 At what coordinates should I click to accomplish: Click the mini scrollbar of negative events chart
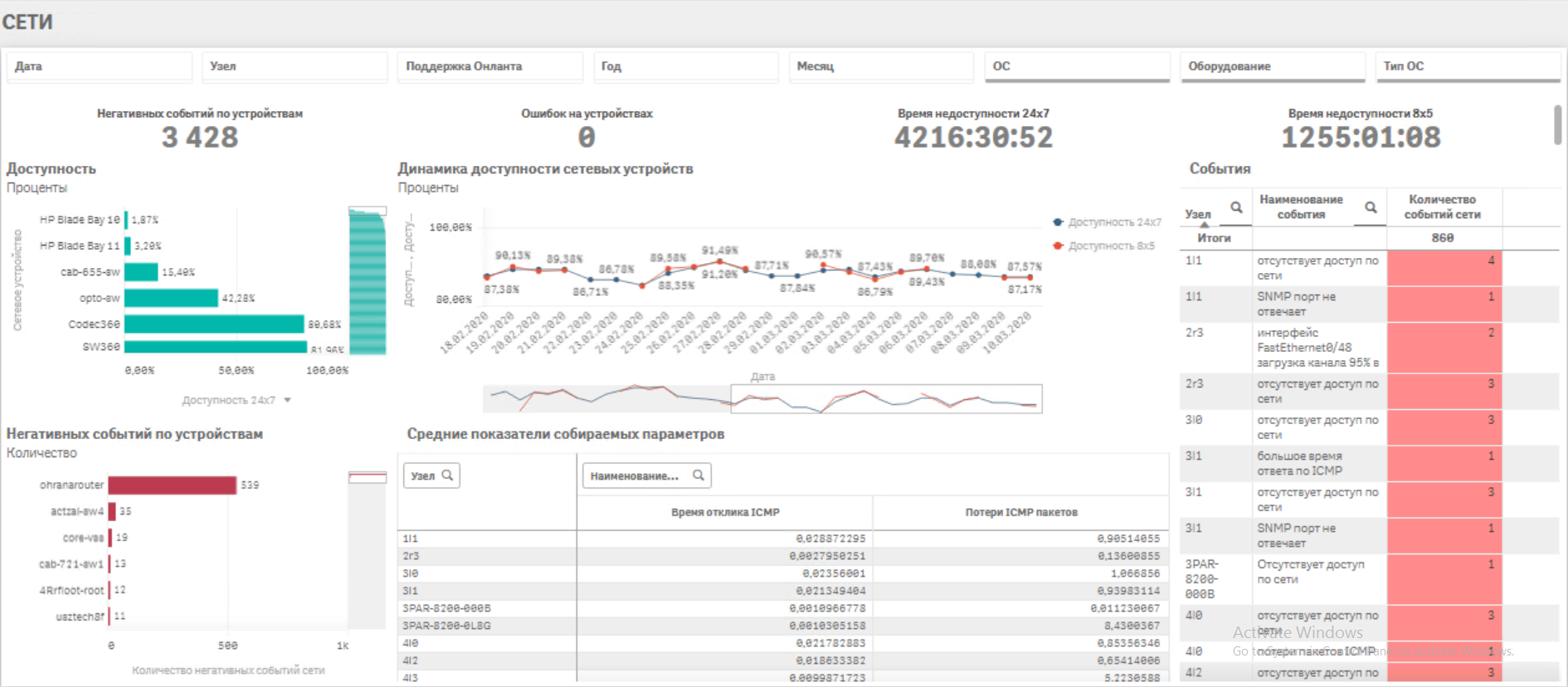pos(368,477)
